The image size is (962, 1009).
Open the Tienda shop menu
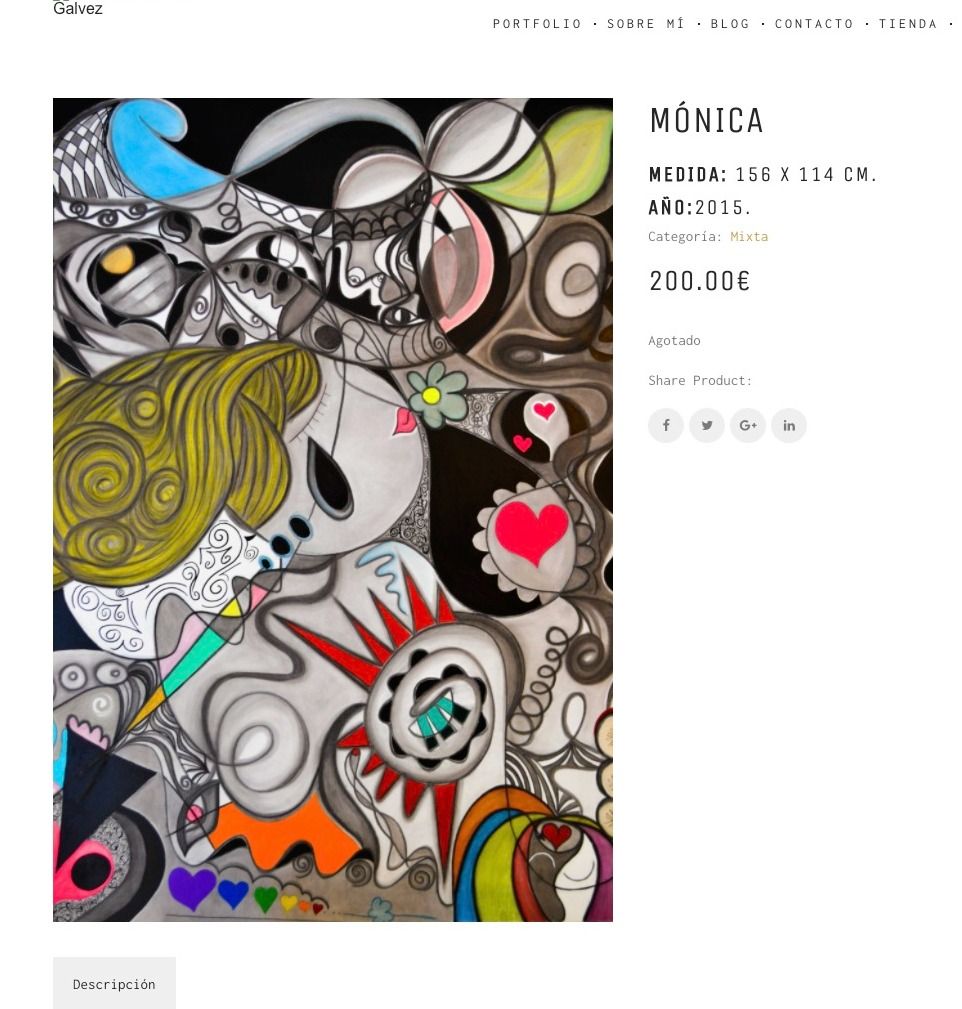(x=908, y=24)
